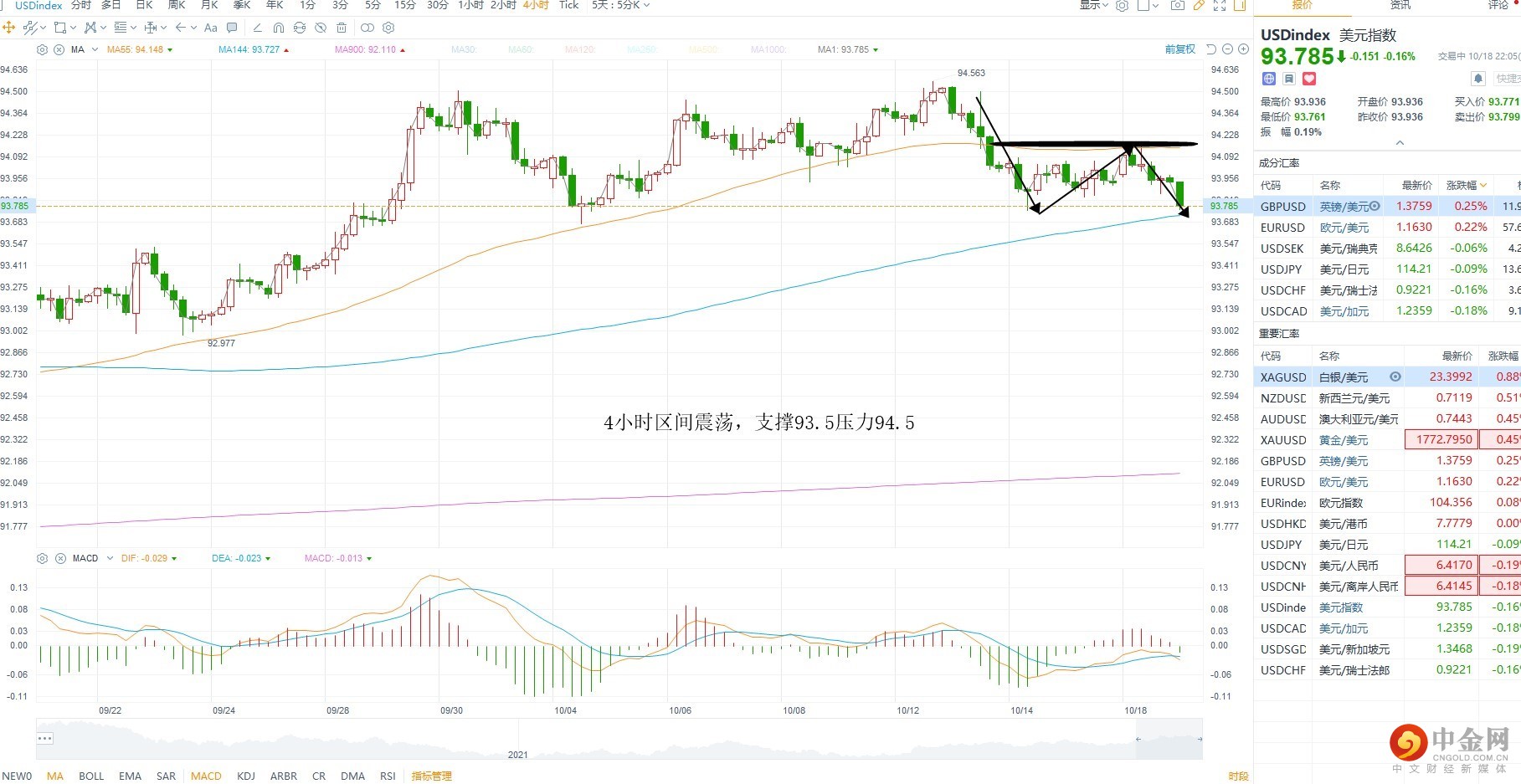This screenshot has width=1521, height=784.
Task: Collapse the quote details chevron
Action: pyautogui.click(x=1400, y=143)
